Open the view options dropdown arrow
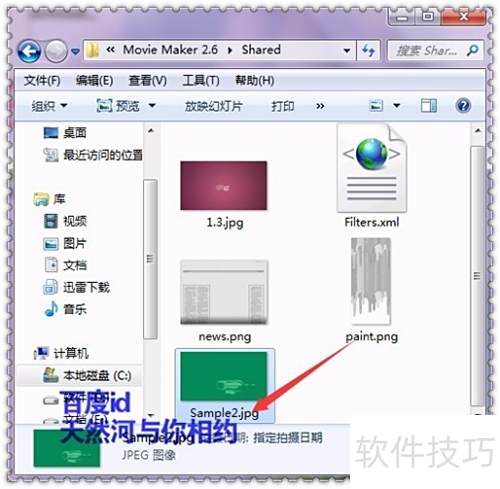This screenshot has height=489, width=500. 397,106
